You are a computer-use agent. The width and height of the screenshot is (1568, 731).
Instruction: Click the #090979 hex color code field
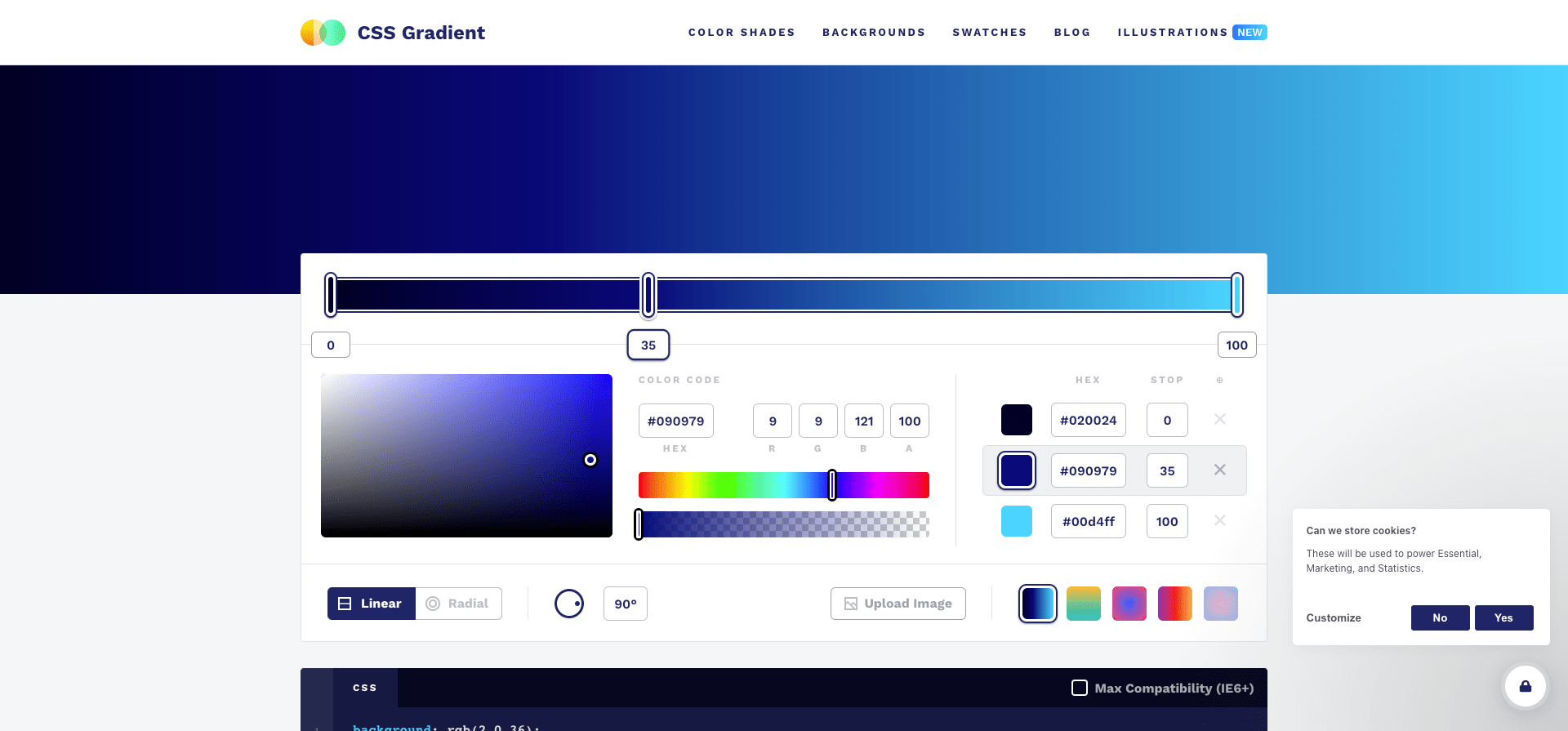point(676,421)
